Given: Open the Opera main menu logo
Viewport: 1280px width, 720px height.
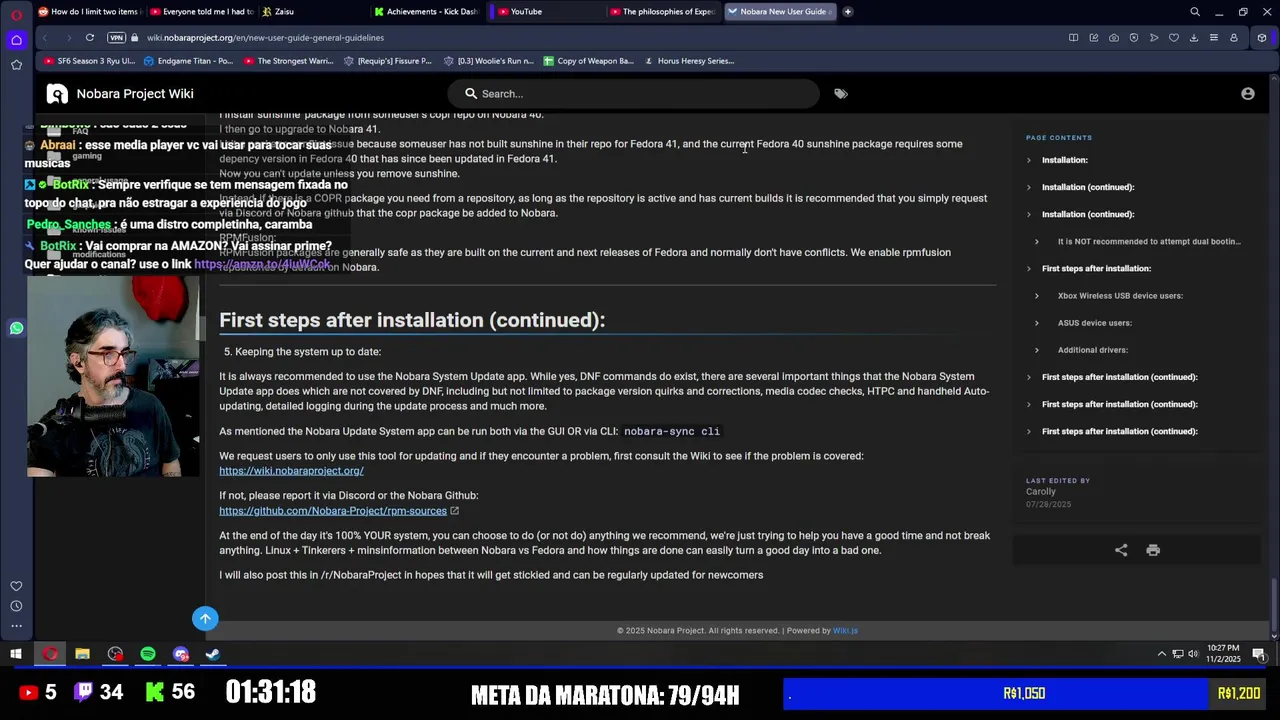Looking at the screenshot, I should (x=16, y=13).
